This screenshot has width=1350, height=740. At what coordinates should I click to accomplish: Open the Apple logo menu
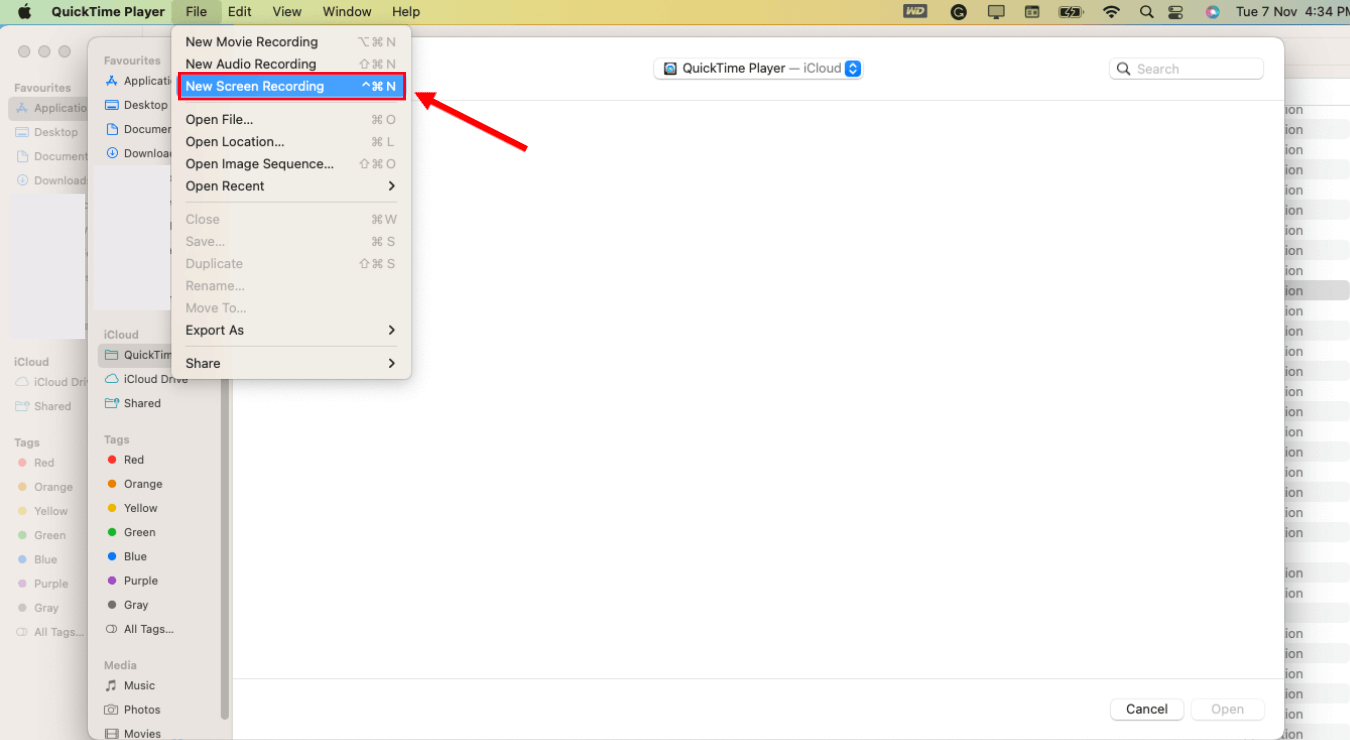(x=25, y=12)
